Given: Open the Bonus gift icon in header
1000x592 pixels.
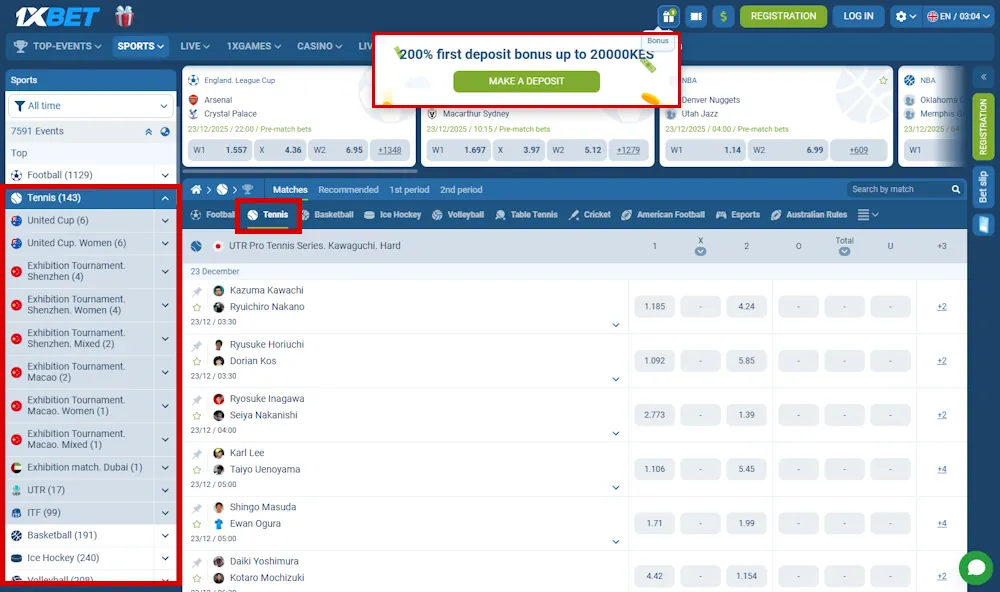Looking at the screenshot, I should [668, 16].
